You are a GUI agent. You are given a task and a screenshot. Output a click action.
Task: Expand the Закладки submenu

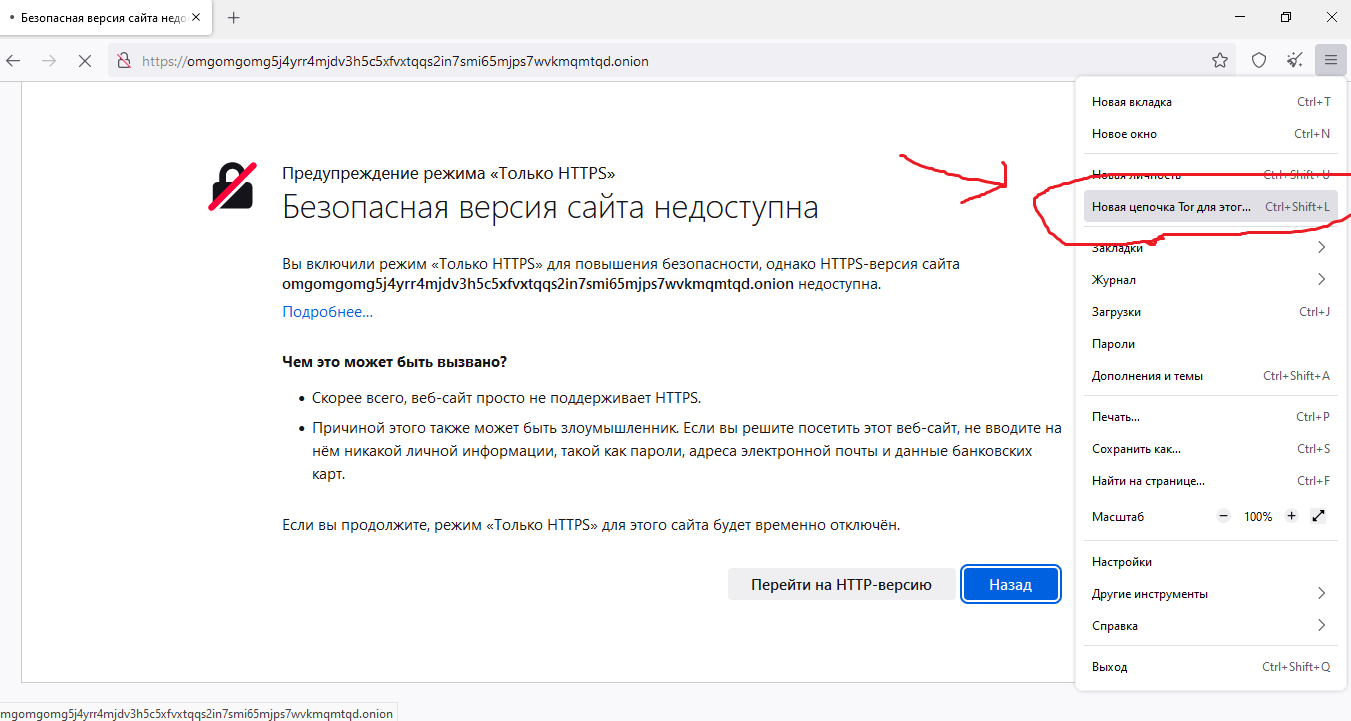[x=1210, y=248]
